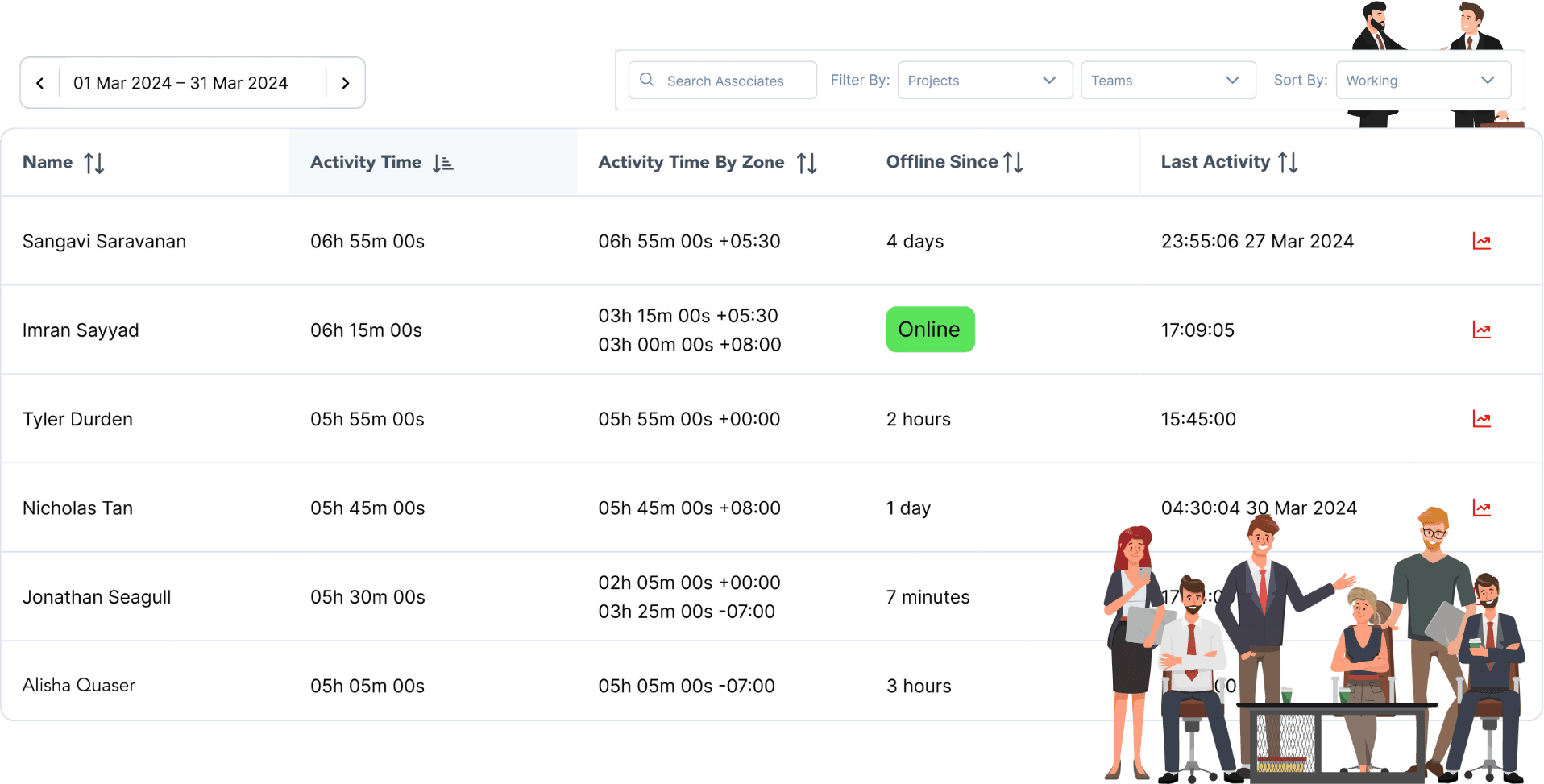Click zone entry 03h 25m 00s -07:00
Image resolution: width=1544 pixels, height=784 pixels.
click(687, 612)
